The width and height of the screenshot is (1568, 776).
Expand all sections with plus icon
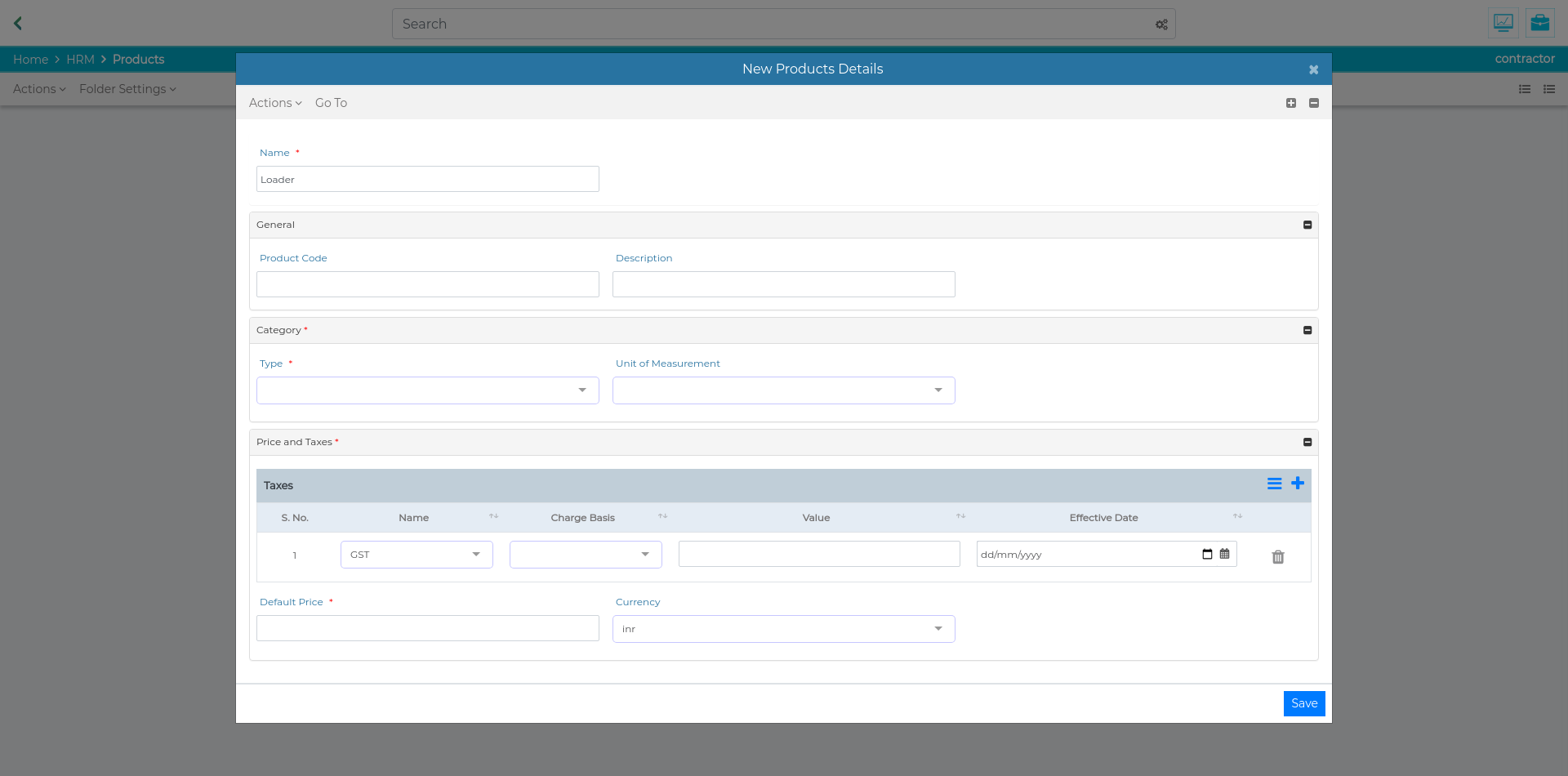[x=1291, y=103]
